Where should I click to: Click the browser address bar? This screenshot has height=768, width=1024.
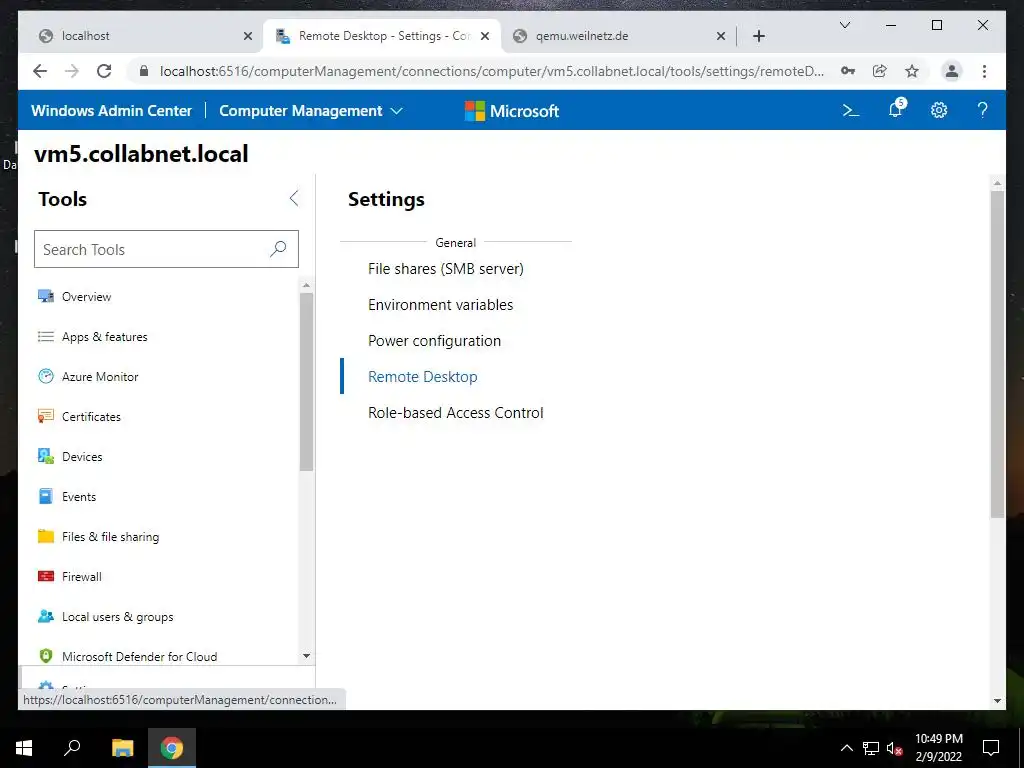click(x=491, y=71)
